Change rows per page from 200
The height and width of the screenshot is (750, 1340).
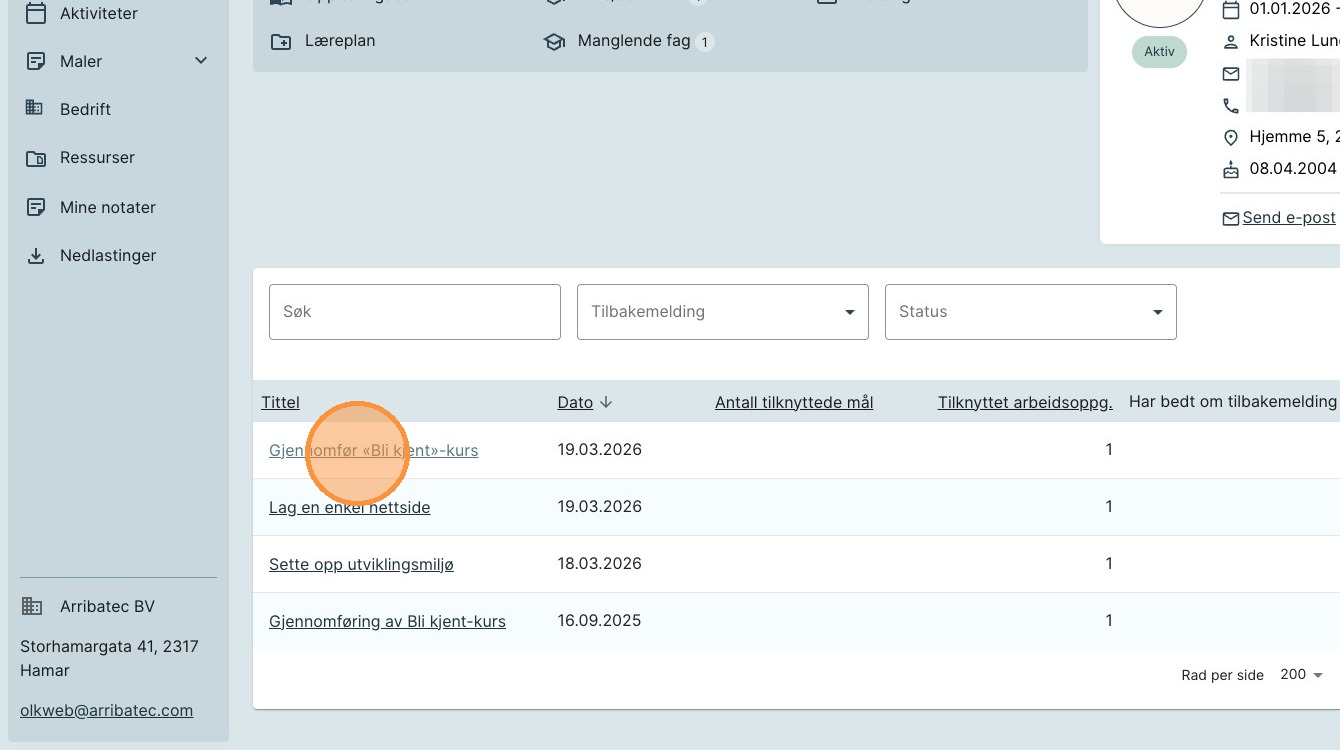pos(1301,675)
